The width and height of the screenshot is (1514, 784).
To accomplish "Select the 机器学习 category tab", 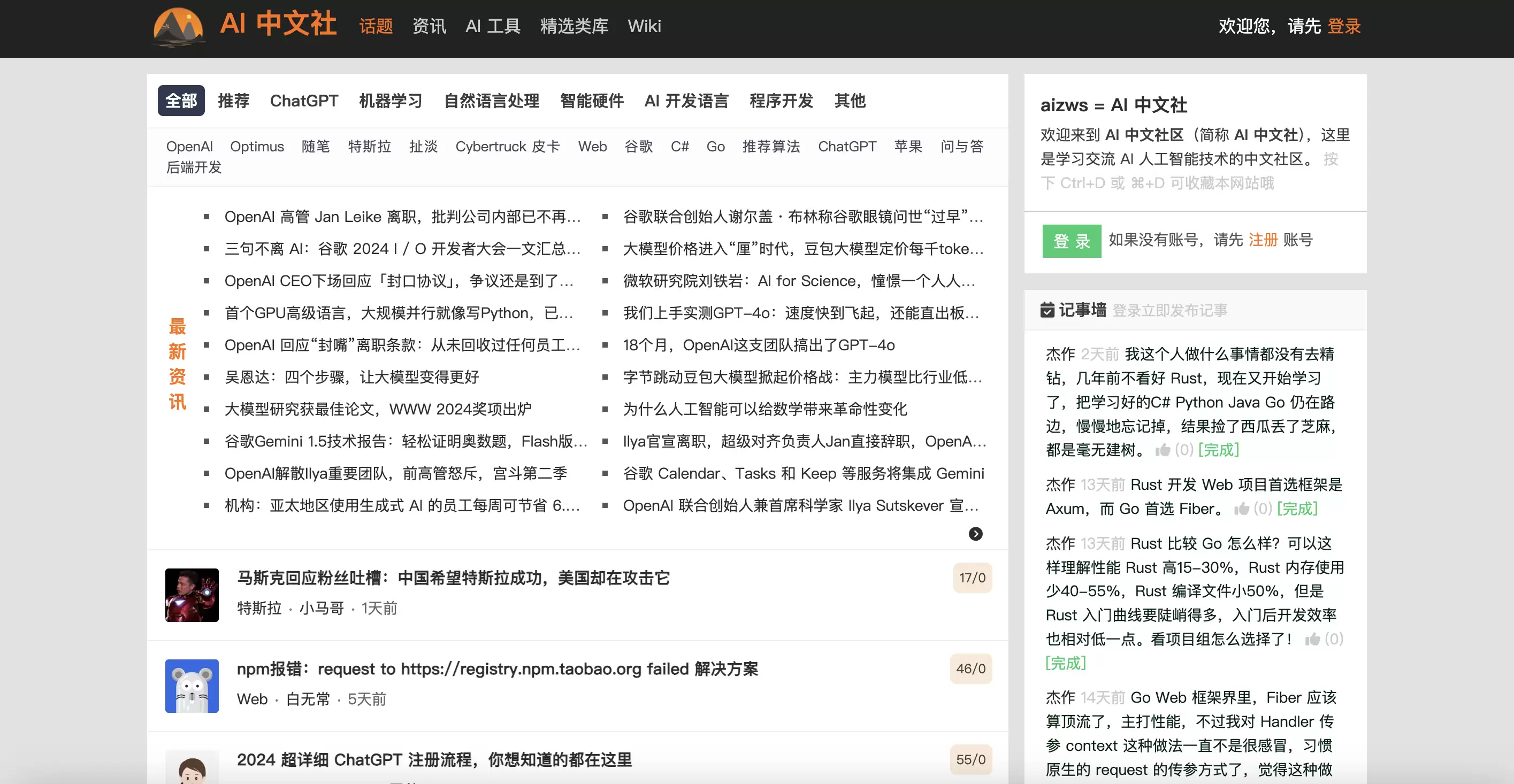I will tap(391, 101).
